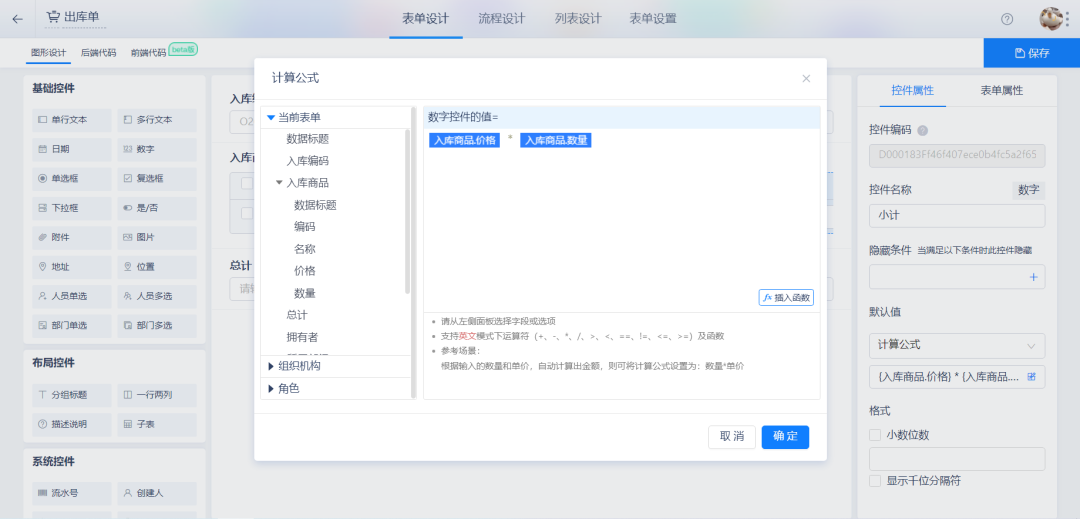This screenshot has width=1080, height=519.
Task: Switch to the 列表设计 tab
Action: coord(578,19)
